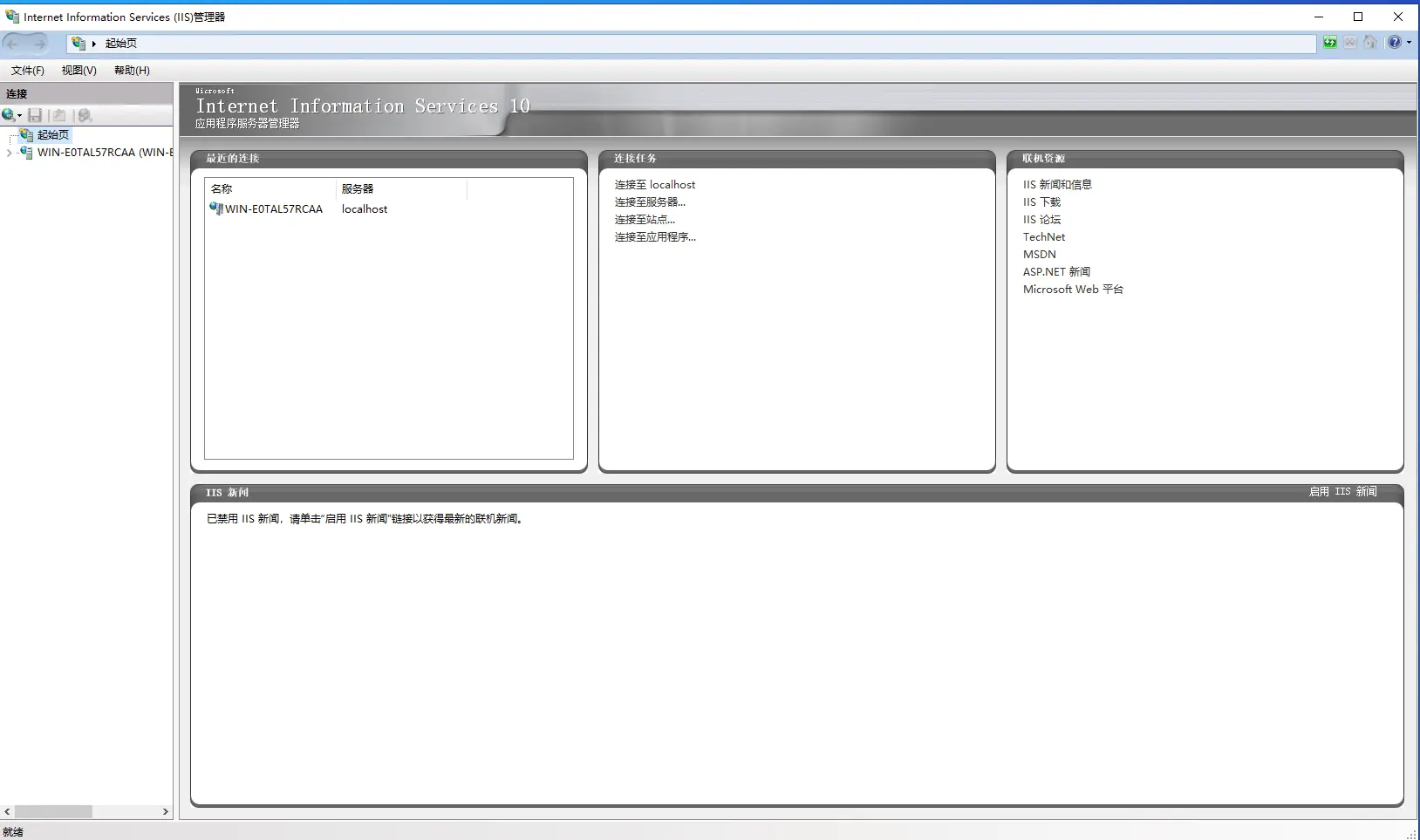1420x840 pixels.
Task: Click the Back navigation arrow
Action: (13, 43)
